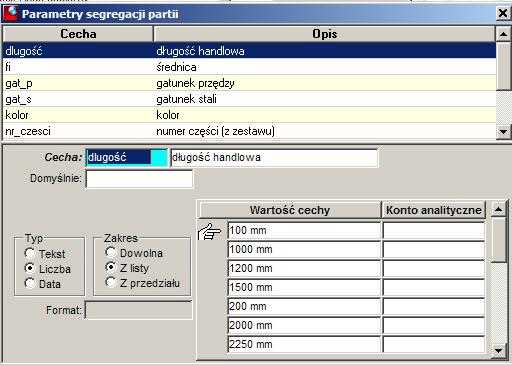The height and width of the screenshot is (365, 512).
Task: Click the up arrow of the Cecha list scrollbar
Action: 503,34
